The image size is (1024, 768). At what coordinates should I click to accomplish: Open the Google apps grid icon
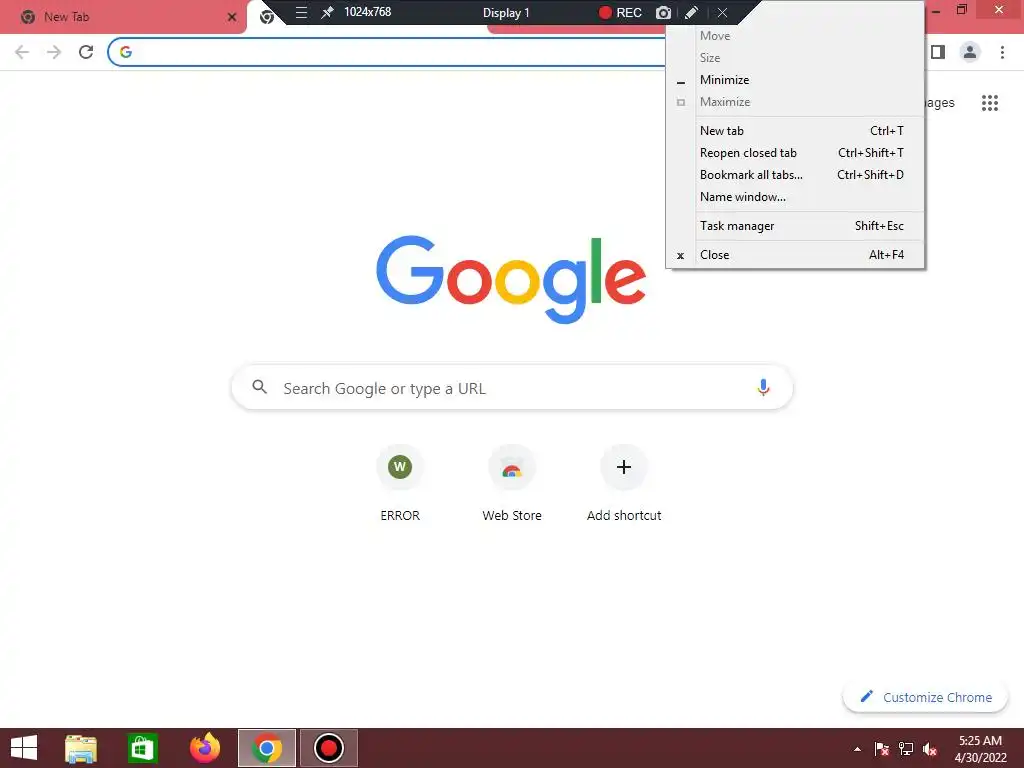[989, 103]
